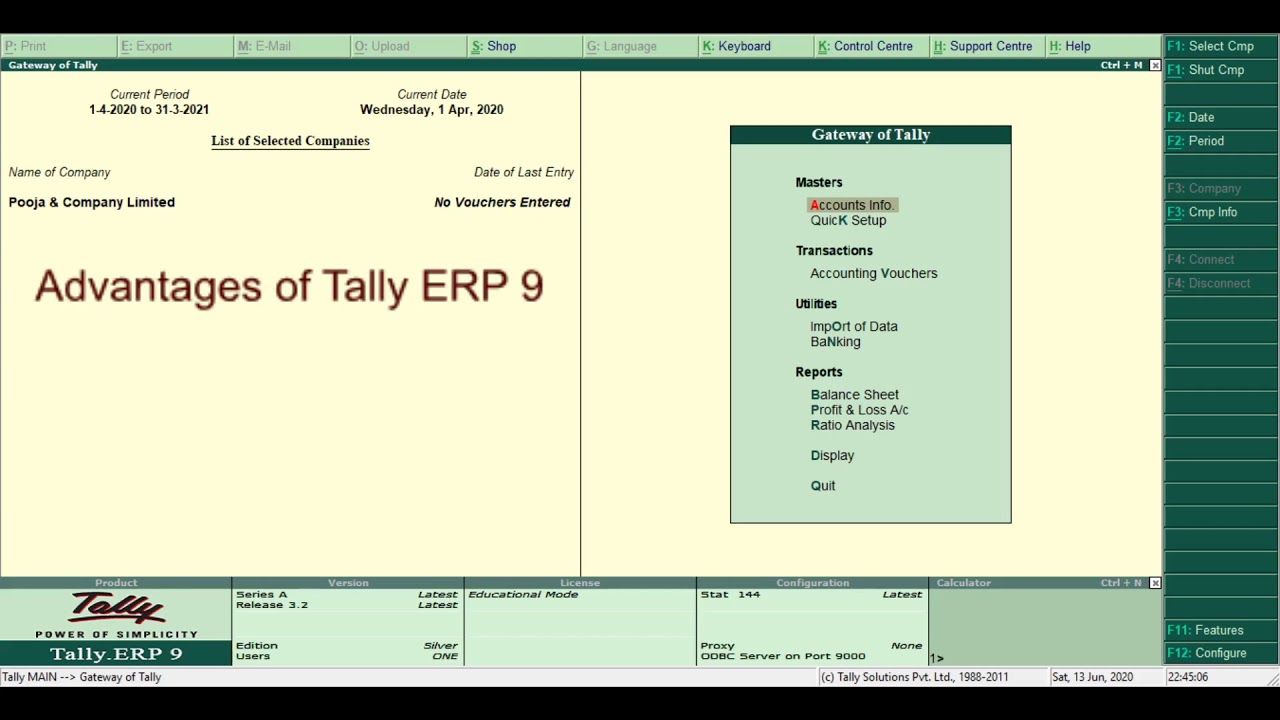Click F12: Configure button
Viewport: 1280px width, 720px height.
[1221, 653]
